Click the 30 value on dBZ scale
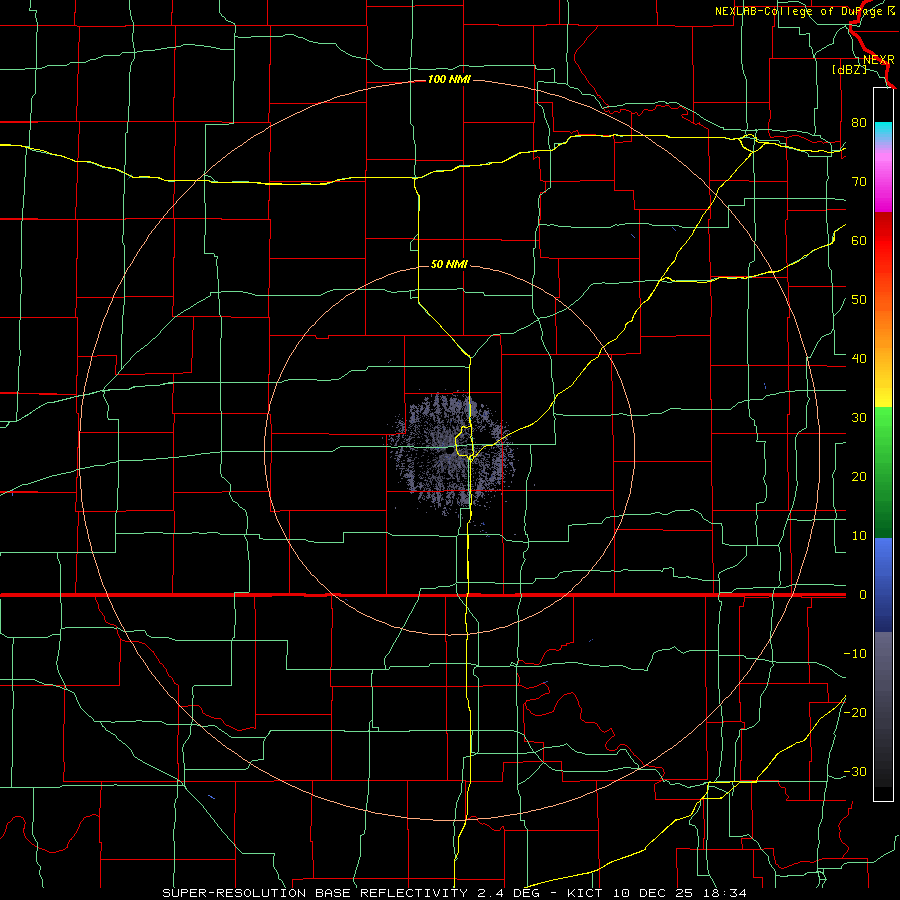 pos(859,418)
